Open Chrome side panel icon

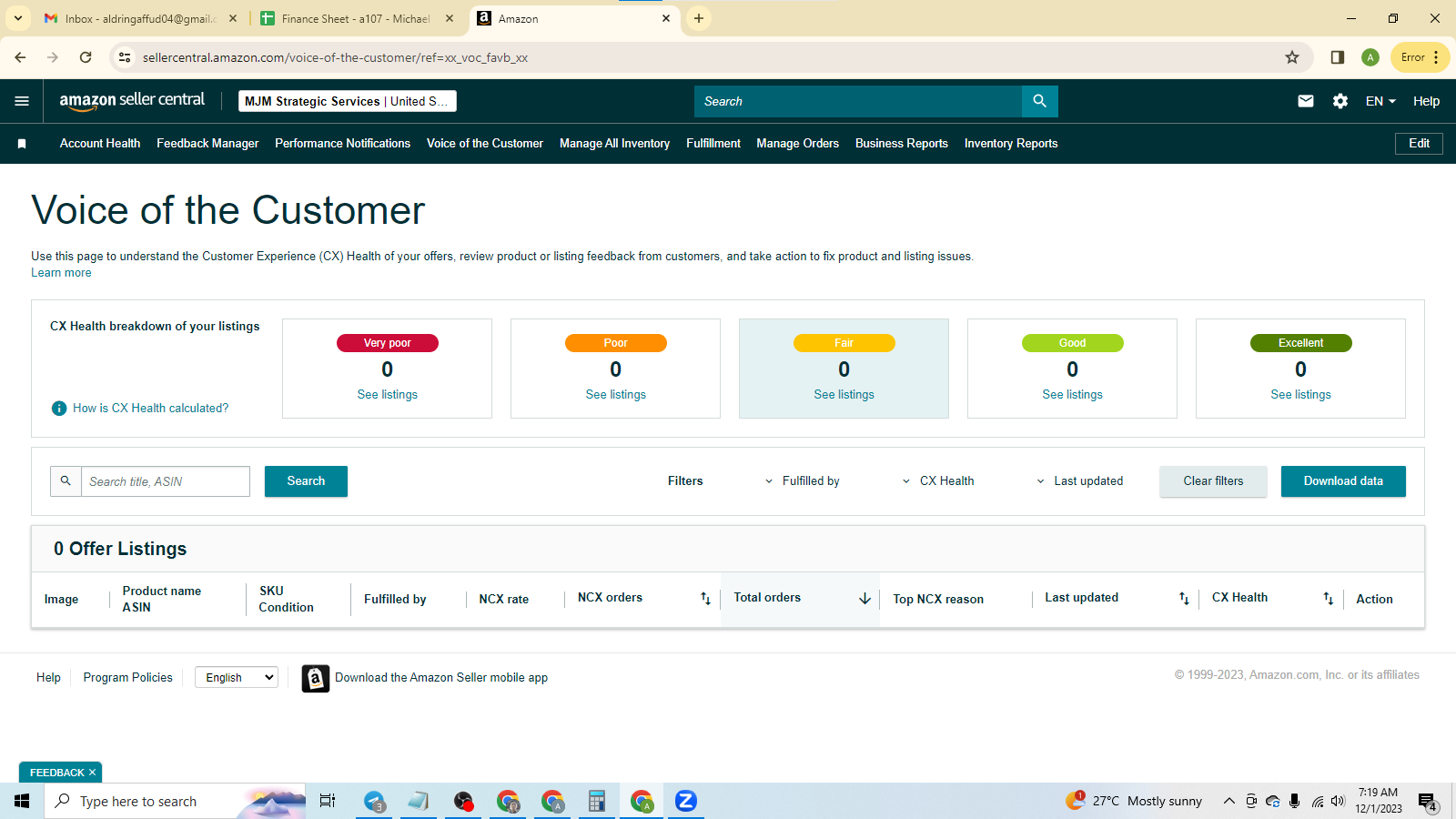(1338, 57)
